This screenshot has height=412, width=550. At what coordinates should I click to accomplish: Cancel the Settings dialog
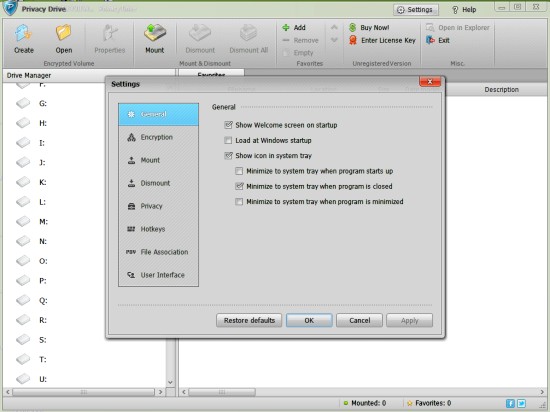[x=360, y=320]
